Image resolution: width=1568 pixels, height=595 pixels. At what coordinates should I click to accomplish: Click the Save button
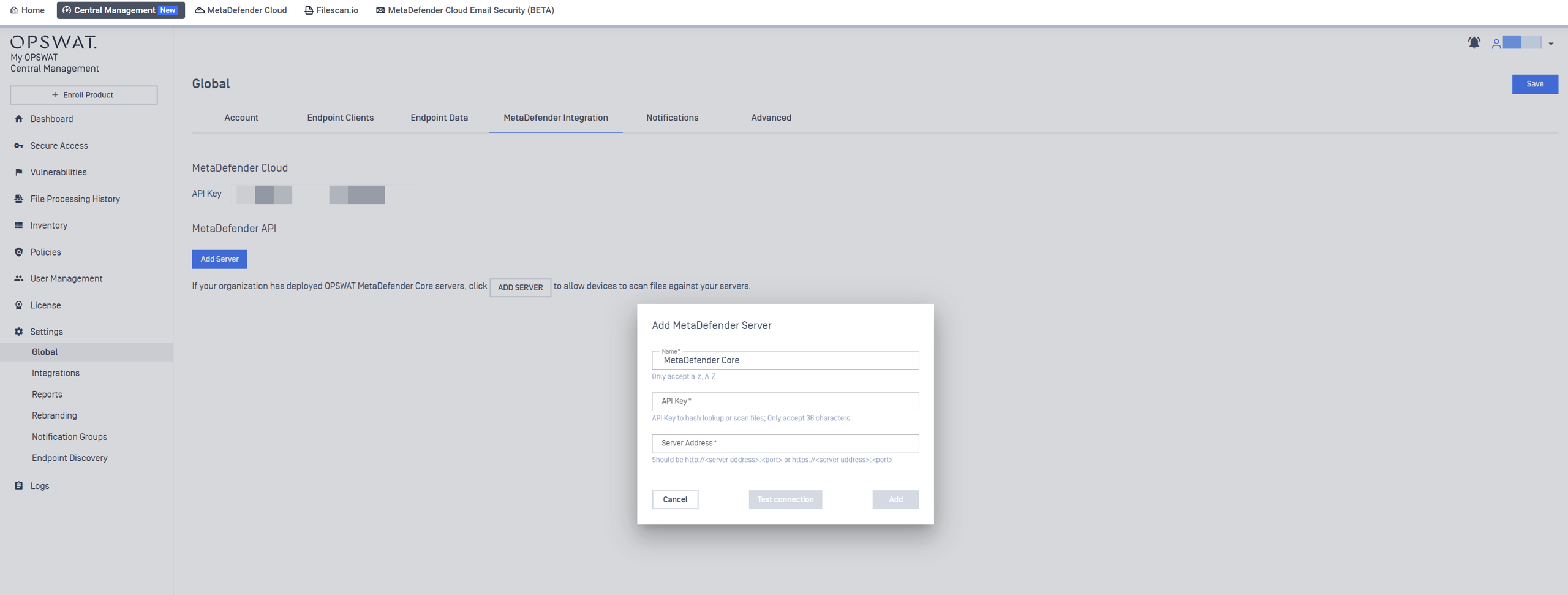(x=1534, y=84)
